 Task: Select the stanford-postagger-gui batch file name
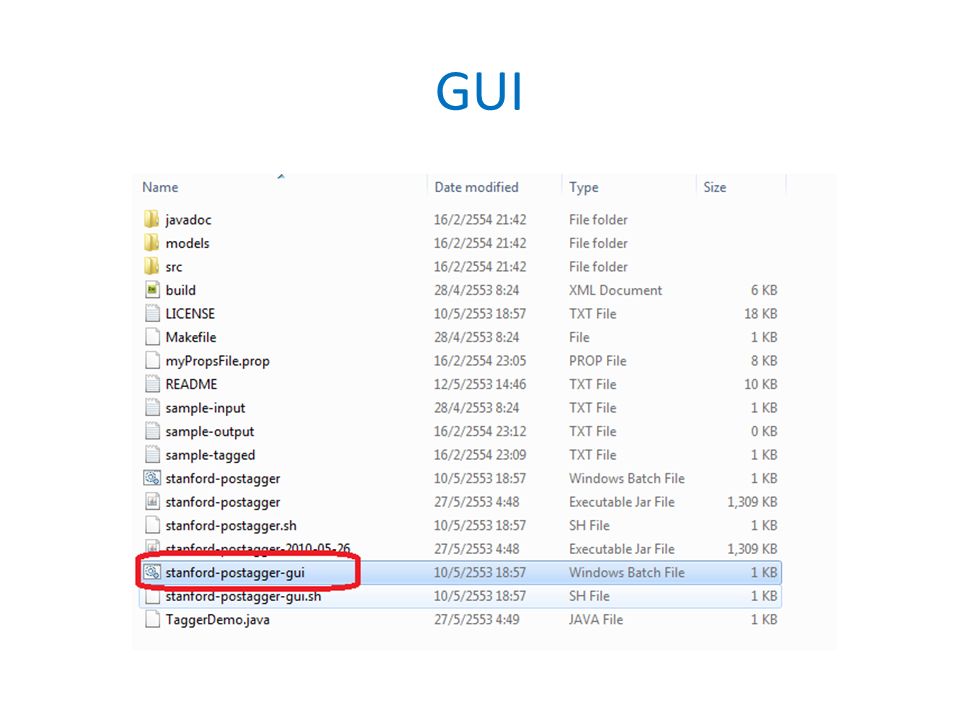click(235, 573)
